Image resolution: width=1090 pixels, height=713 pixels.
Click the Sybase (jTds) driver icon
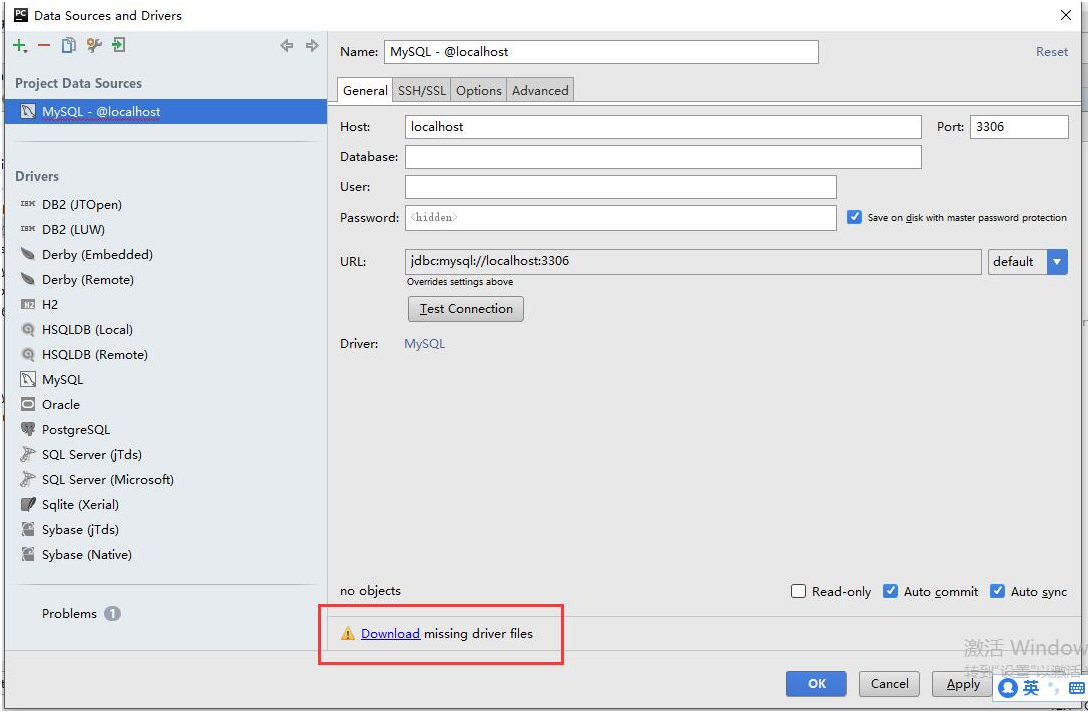point(28,530)
